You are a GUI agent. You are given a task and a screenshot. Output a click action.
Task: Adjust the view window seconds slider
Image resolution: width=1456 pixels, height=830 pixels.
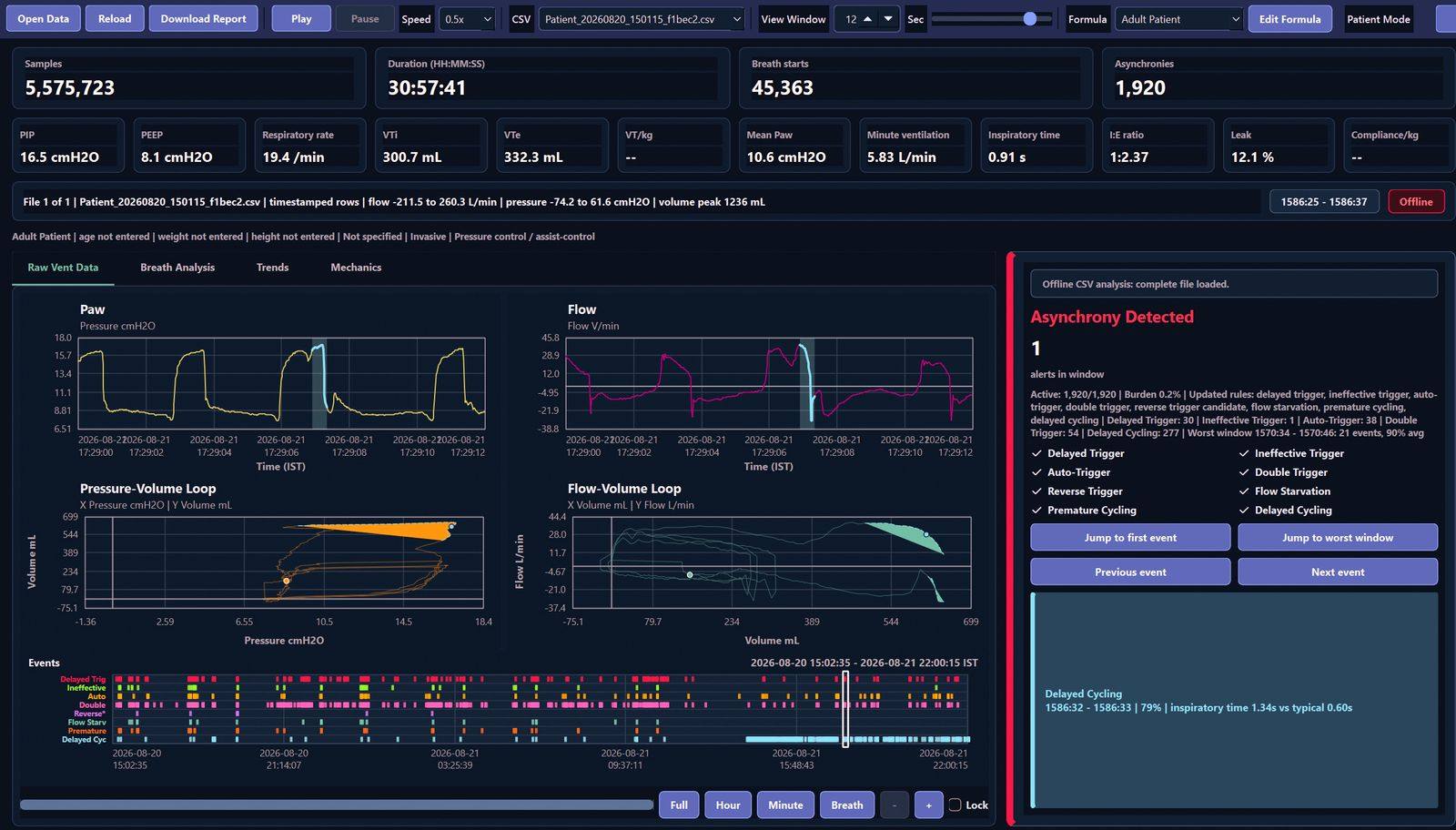pos(992,19)
